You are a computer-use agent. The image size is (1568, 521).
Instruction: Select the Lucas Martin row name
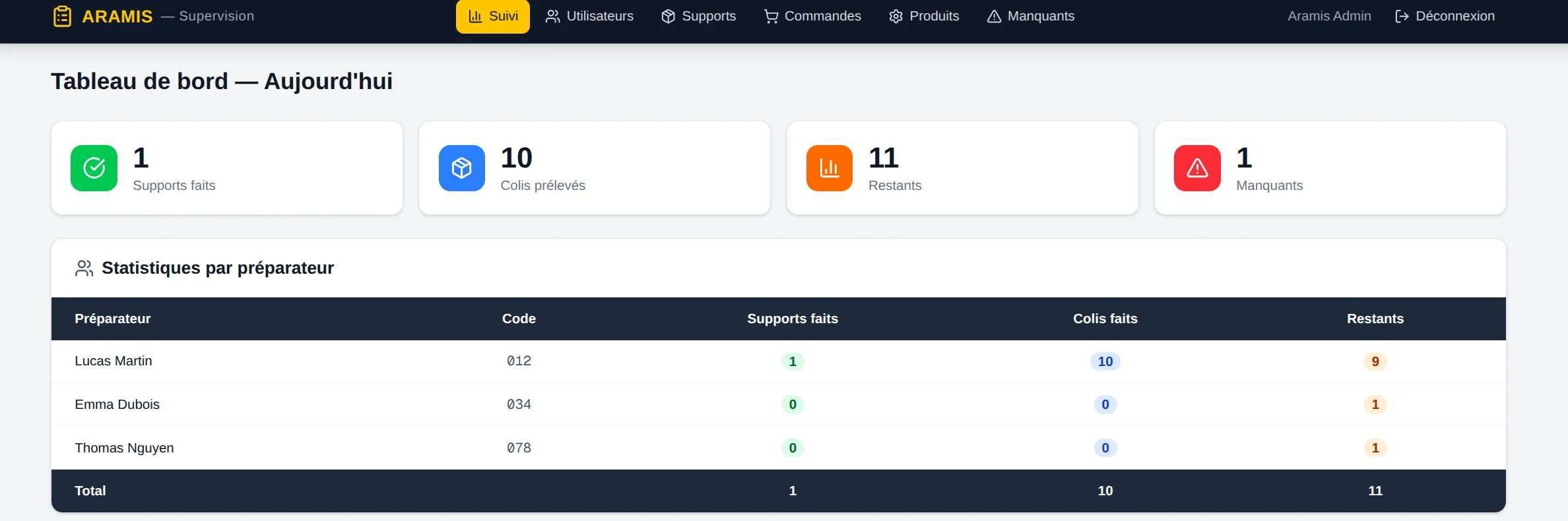[114, 361]
